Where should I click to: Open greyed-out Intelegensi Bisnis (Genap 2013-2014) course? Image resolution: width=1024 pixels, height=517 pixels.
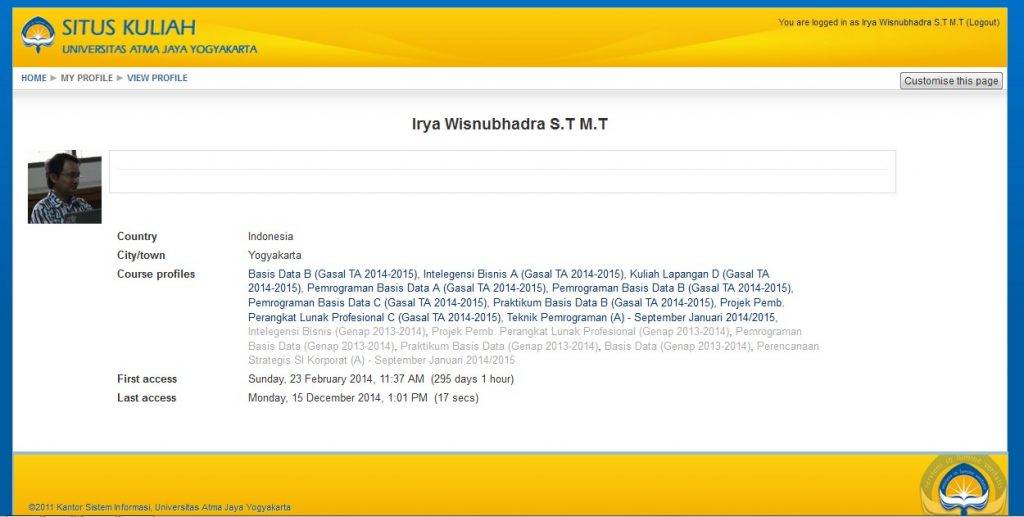click(x=337, y=331)
